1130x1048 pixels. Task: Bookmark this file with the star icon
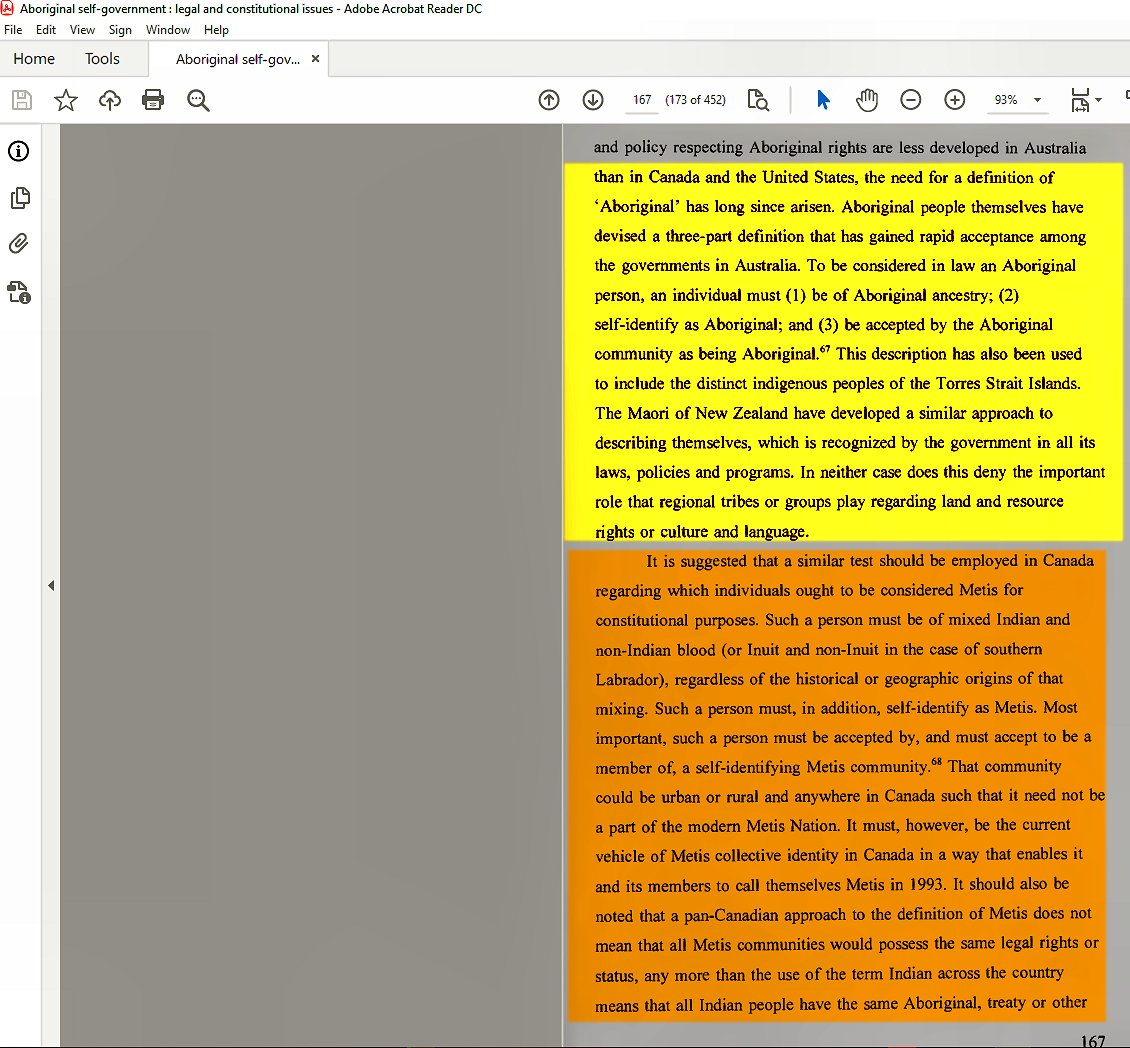(66, 99)
